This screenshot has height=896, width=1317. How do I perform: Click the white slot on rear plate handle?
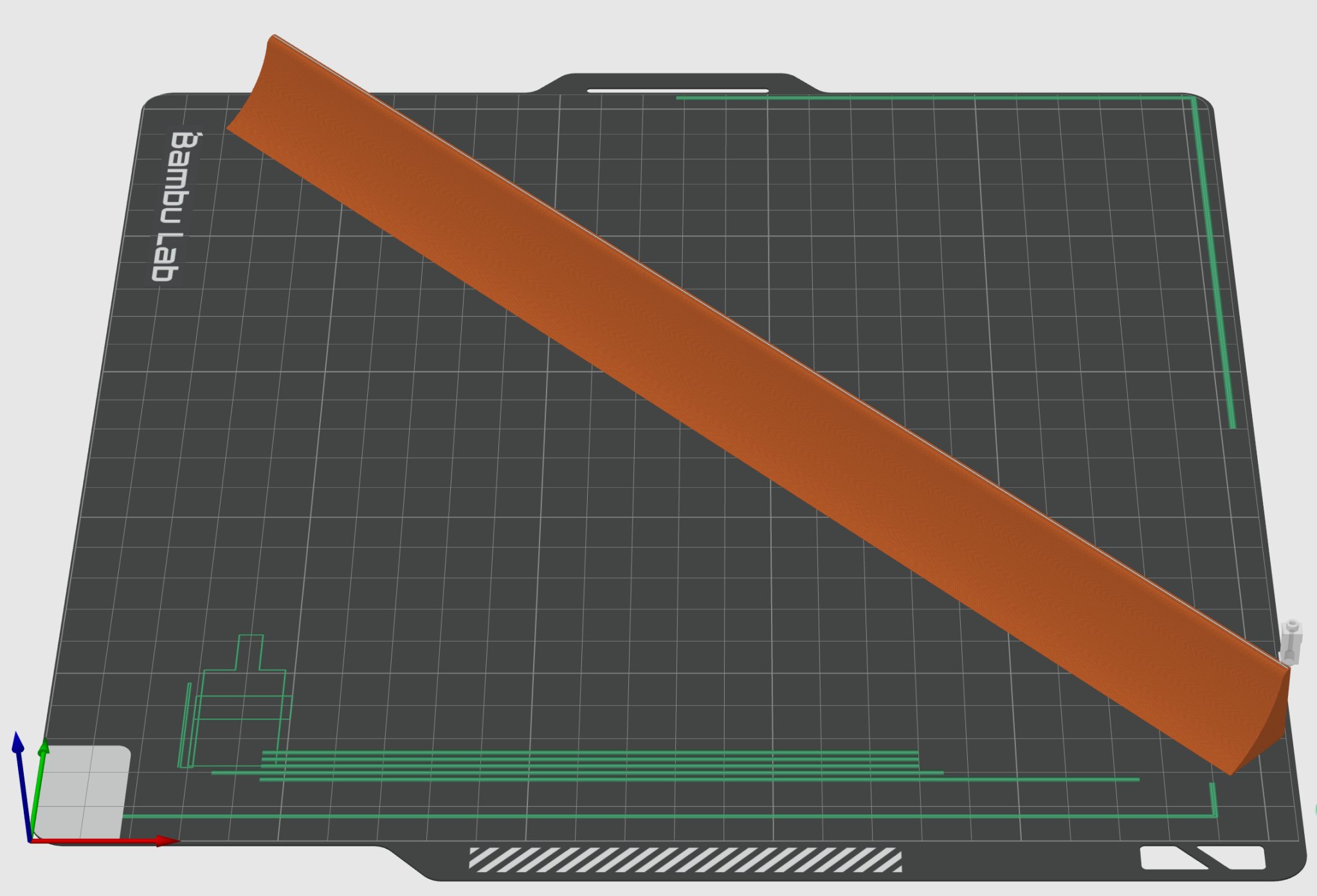677,91
